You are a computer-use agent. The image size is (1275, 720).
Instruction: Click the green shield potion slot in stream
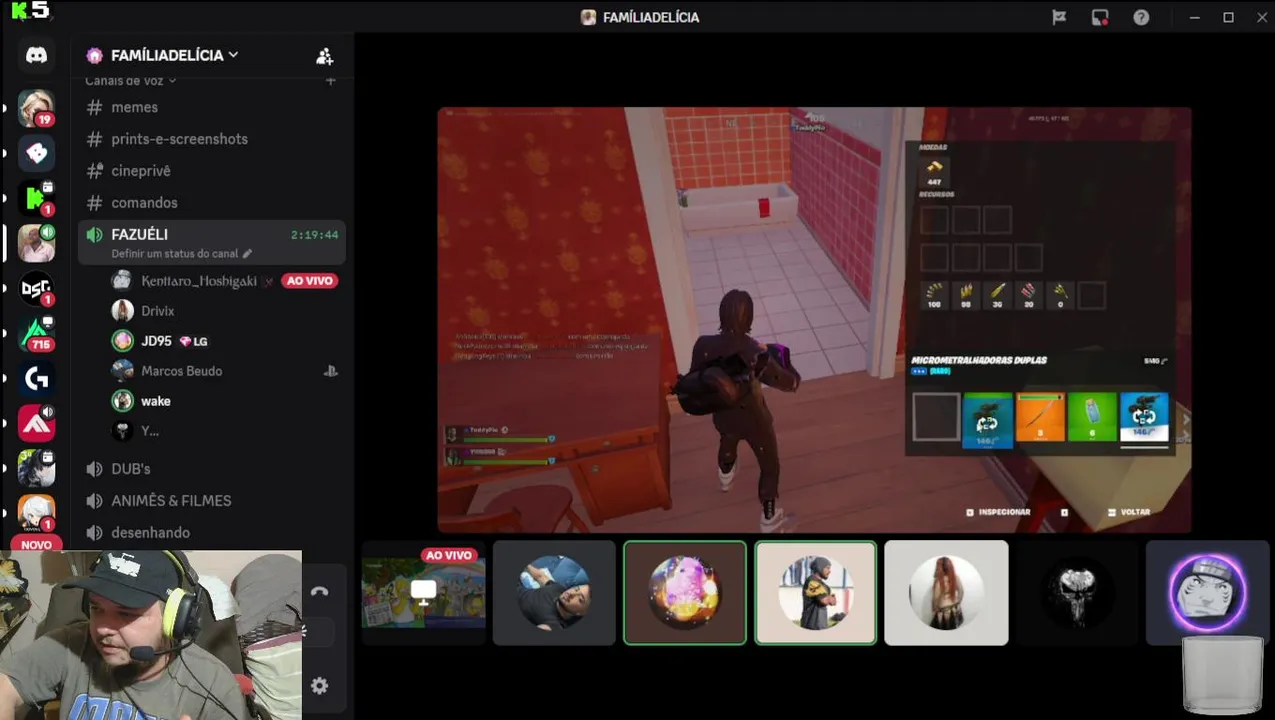click(1092, 417)
